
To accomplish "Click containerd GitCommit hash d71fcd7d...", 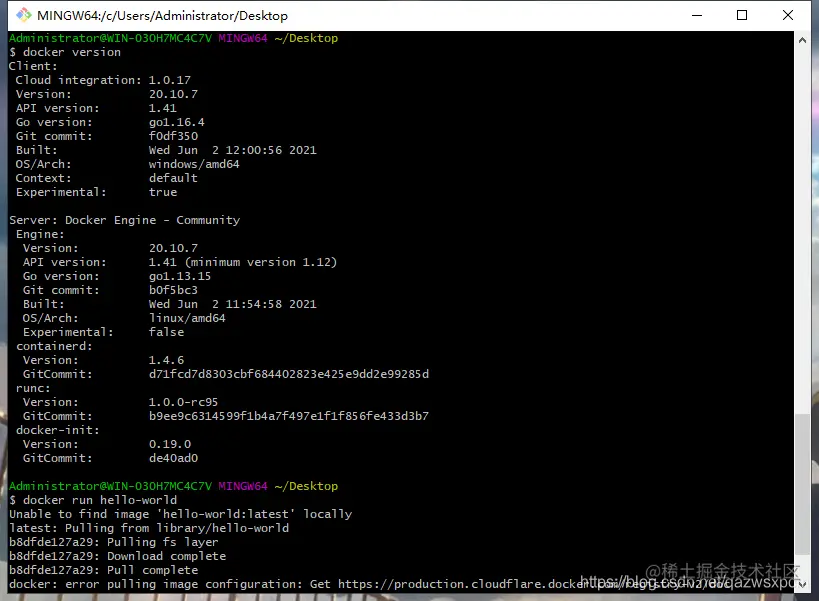I will (x=289, y=374).
